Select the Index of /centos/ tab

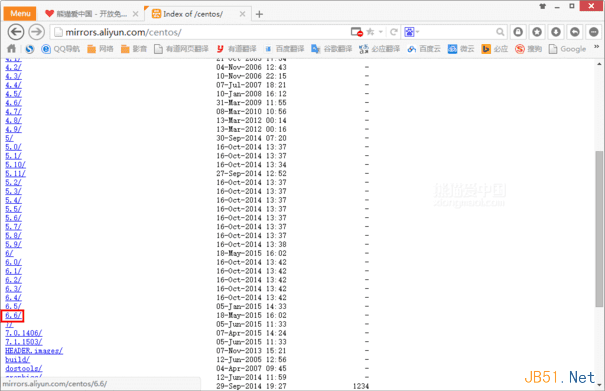coord(193,14)
